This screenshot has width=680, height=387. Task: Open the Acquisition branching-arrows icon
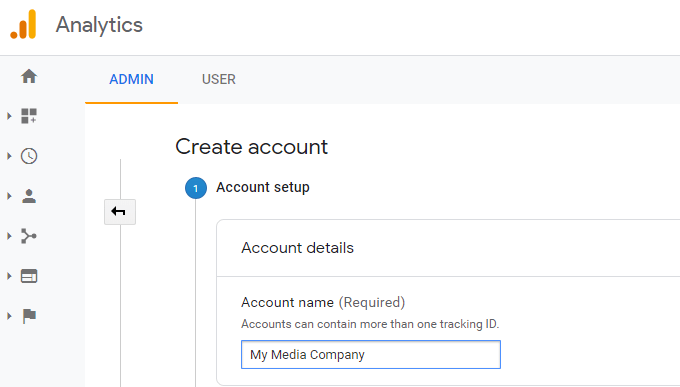[29, 236]
